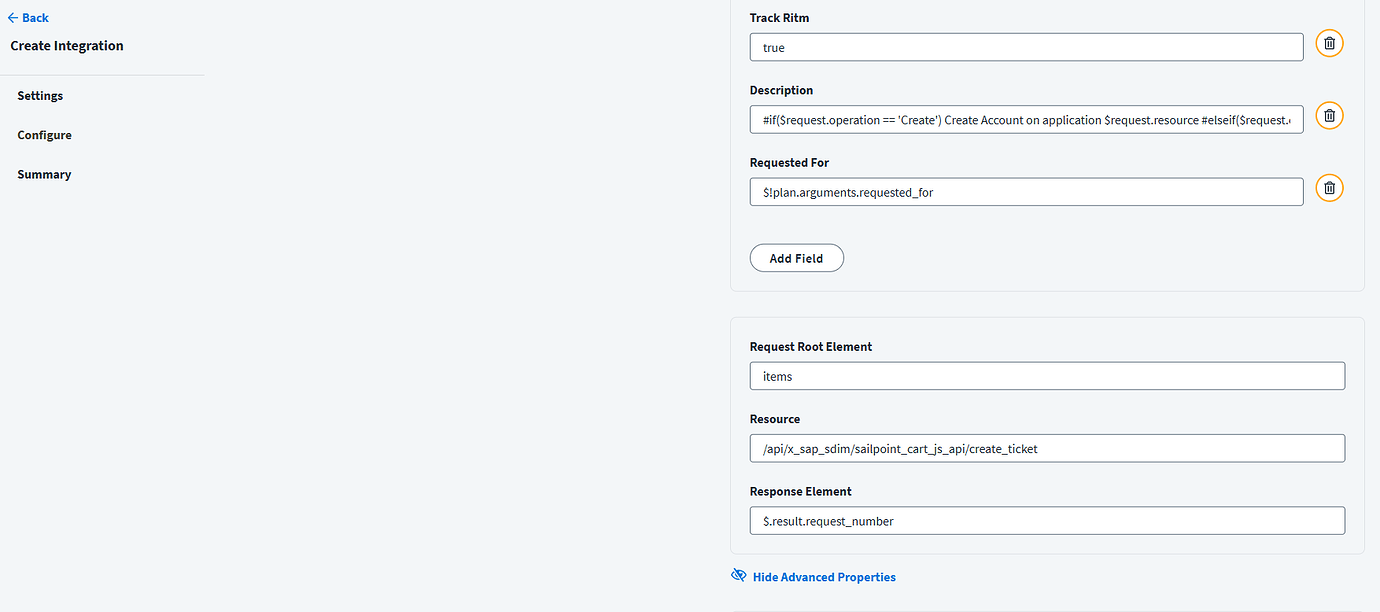Viewport: 1380px width, 612px height.
Task: Delete the Track Ritm field using trash icon
Action: [x=1329, y=43]
